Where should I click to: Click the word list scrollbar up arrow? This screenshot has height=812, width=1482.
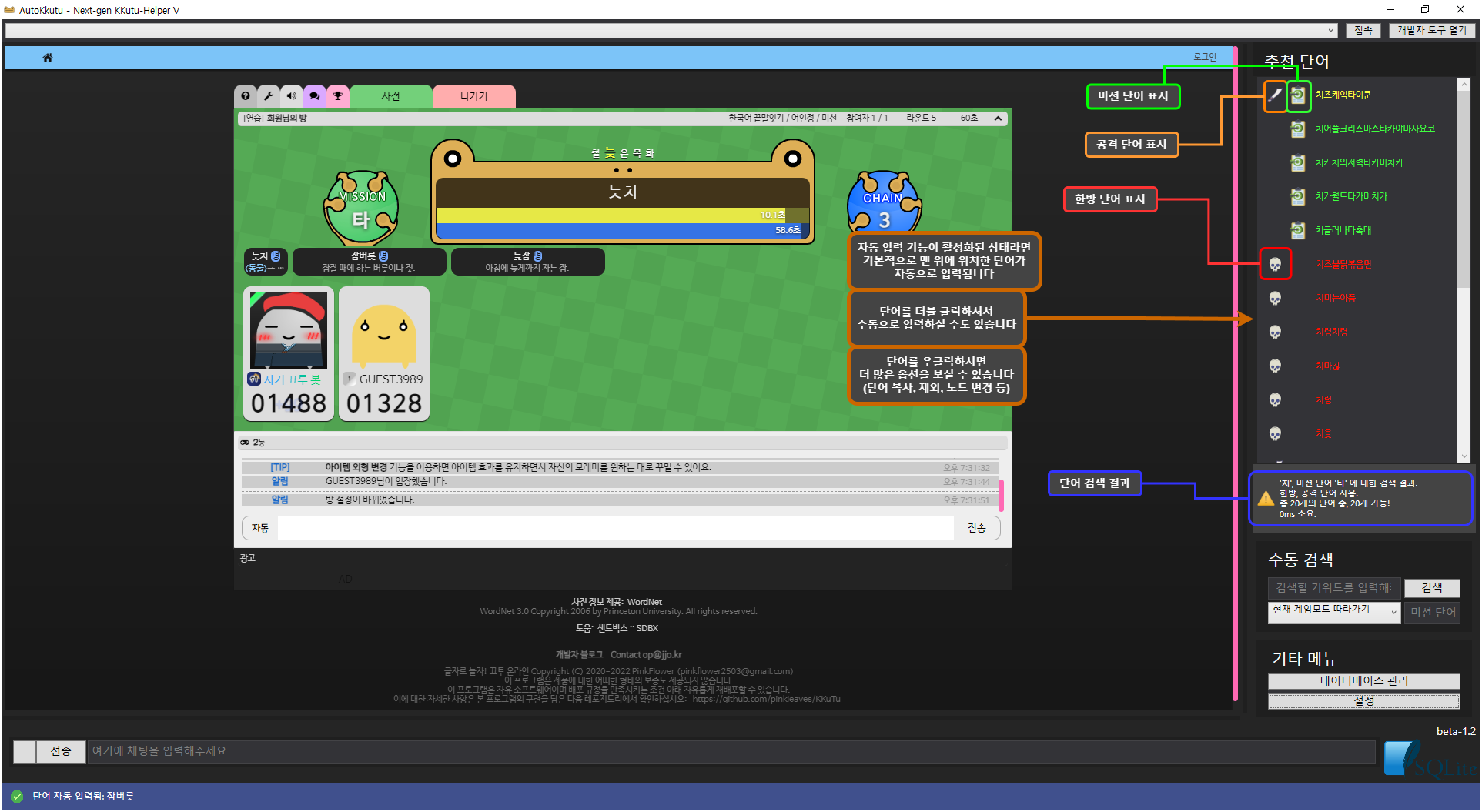[1464, 85]
